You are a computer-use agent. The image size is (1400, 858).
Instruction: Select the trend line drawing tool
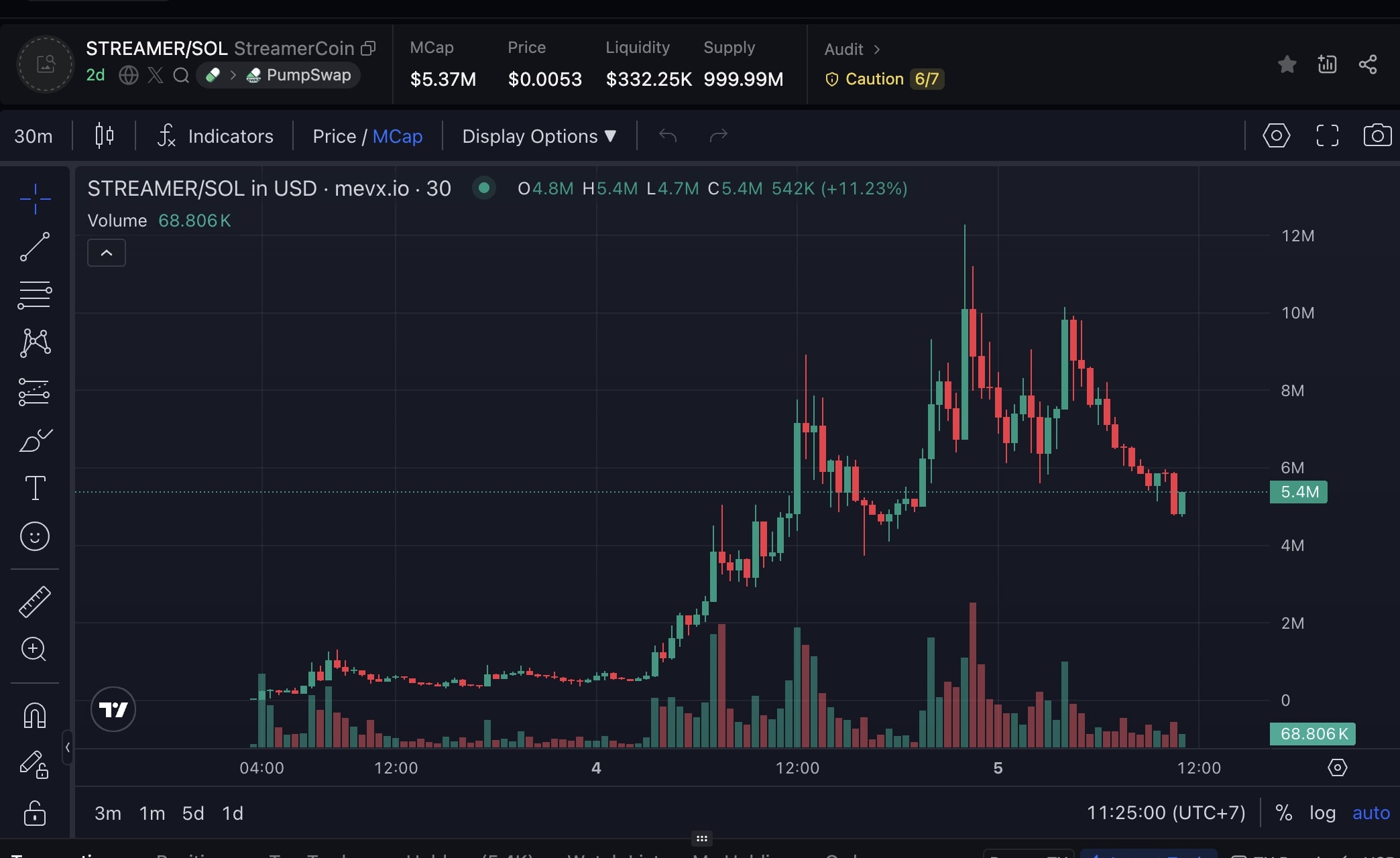pos(35,247)
